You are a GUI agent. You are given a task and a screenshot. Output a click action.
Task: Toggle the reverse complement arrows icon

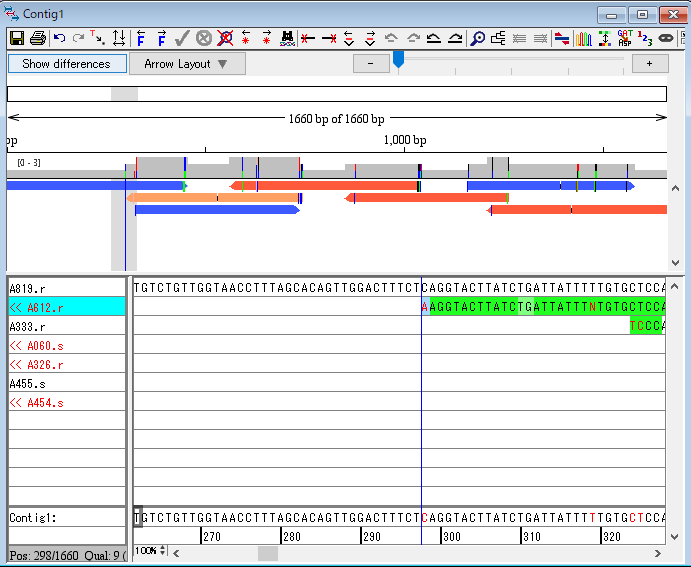click(x=562, y=38)
